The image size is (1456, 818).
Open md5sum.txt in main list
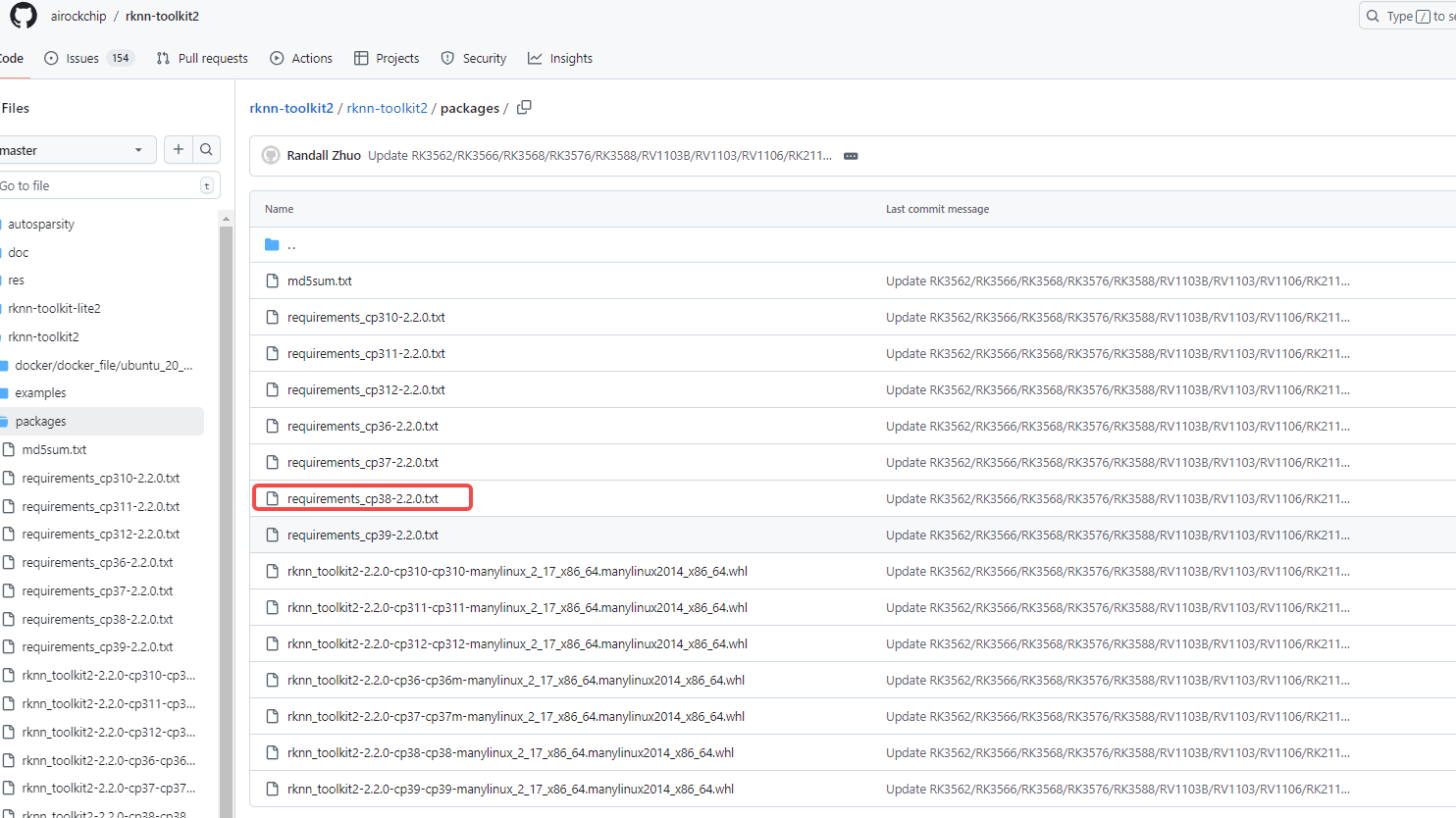[320, 281]
